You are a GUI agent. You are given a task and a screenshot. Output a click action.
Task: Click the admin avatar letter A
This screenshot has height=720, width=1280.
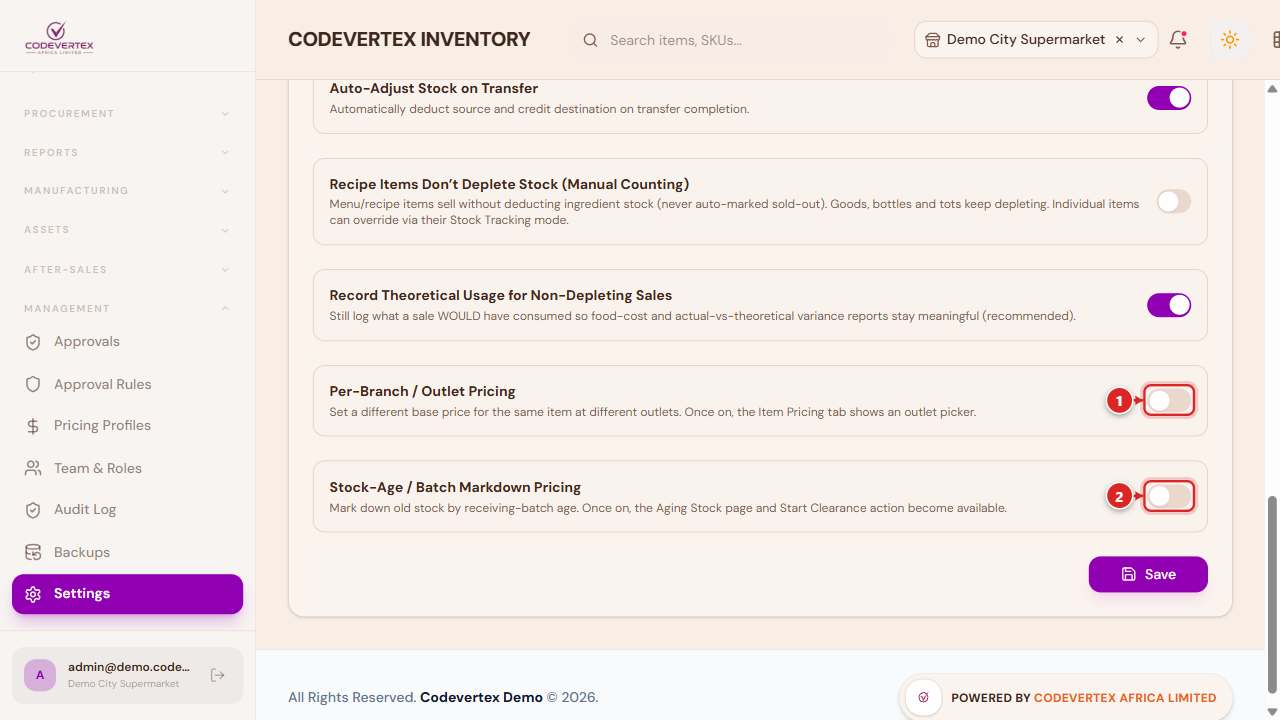point(40,675)
